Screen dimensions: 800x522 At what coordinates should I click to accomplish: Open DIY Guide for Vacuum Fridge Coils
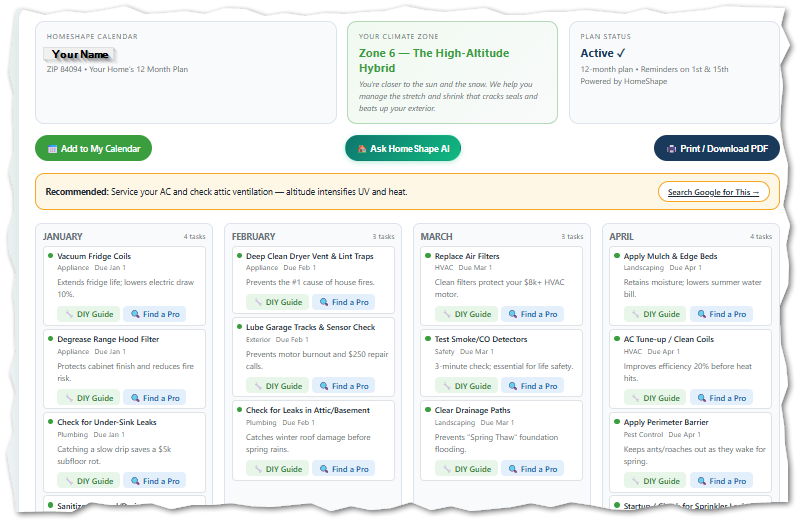(88, 314)
